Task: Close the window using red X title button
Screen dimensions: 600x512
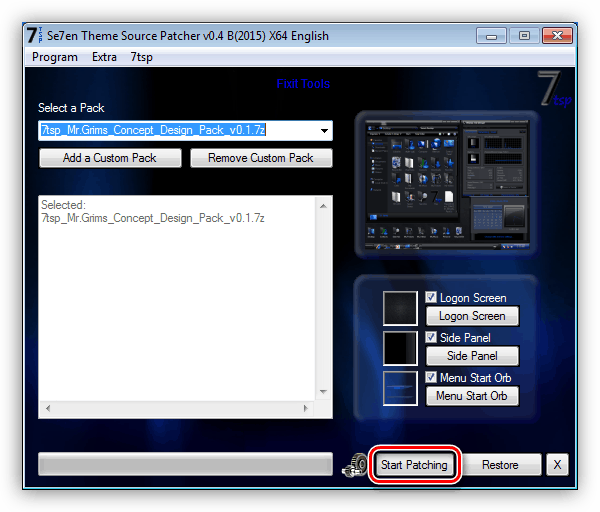Action: click(557, 36)
